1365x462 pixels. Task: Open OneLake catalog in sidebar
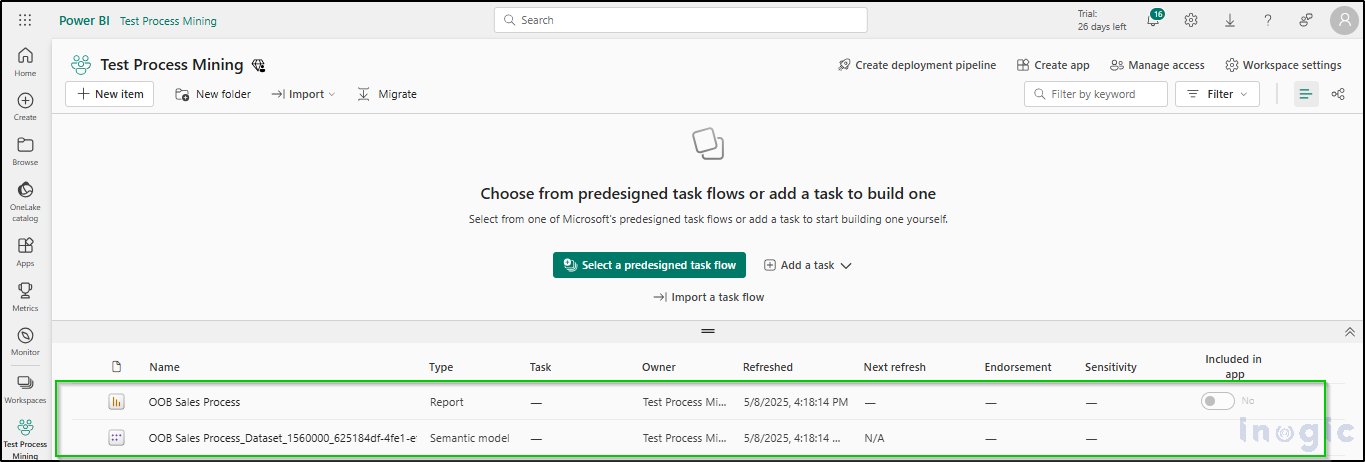pos(25,202)
